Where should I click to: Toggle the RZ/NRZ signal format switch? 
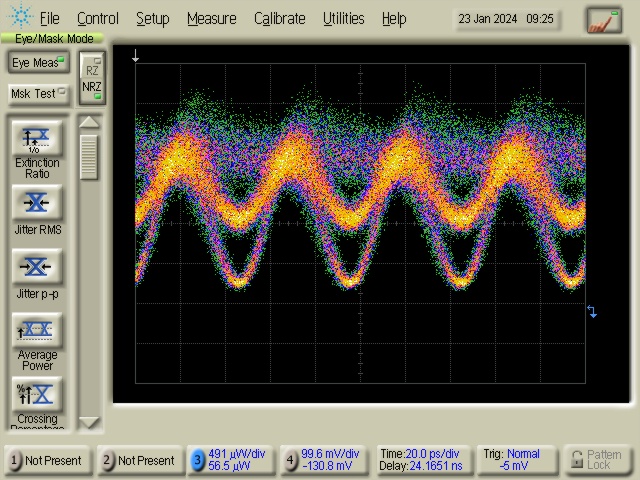(92, 78)
